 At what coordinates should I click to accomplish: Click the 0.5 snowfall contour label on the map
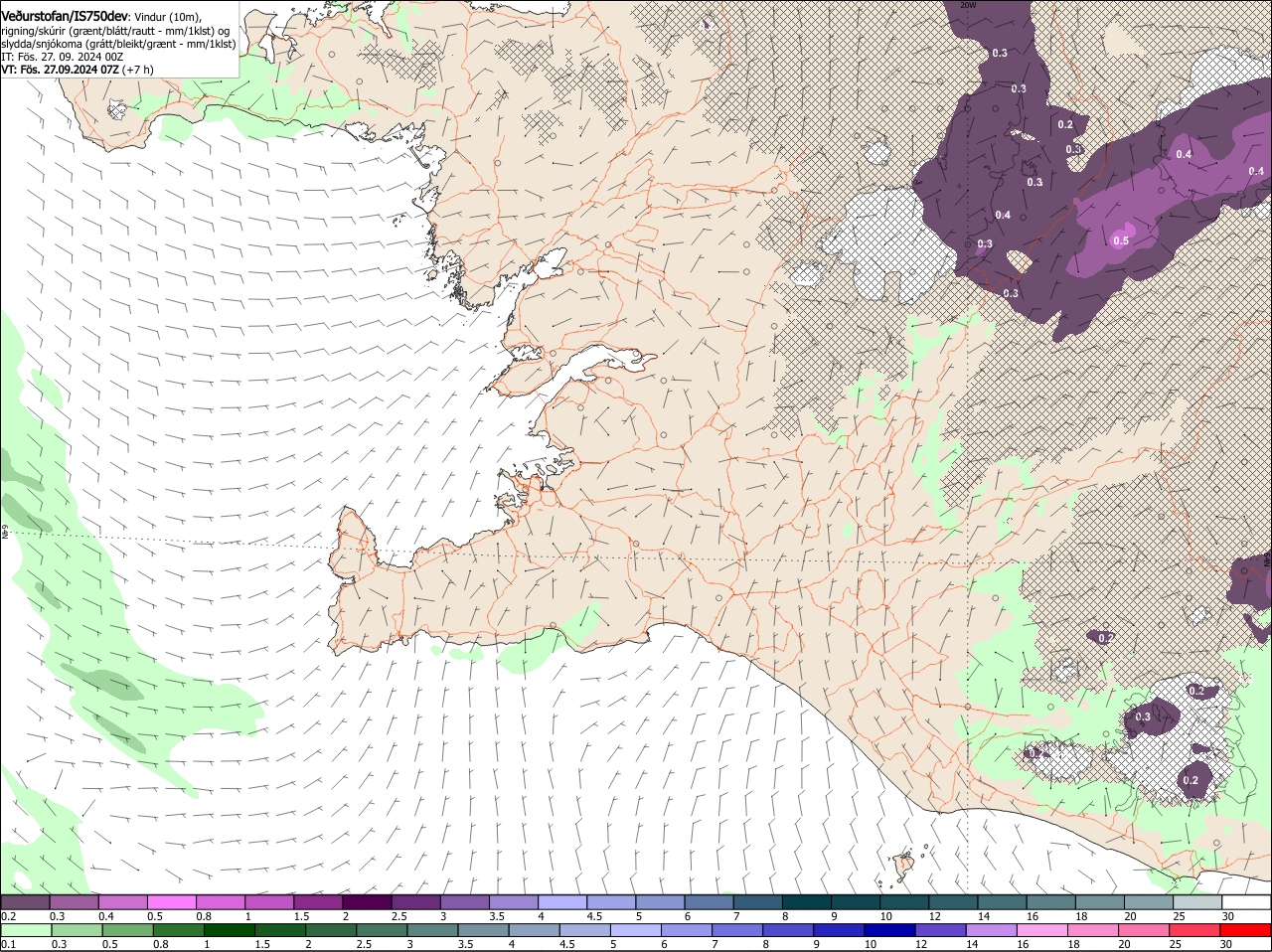(x=1121, y=240)
